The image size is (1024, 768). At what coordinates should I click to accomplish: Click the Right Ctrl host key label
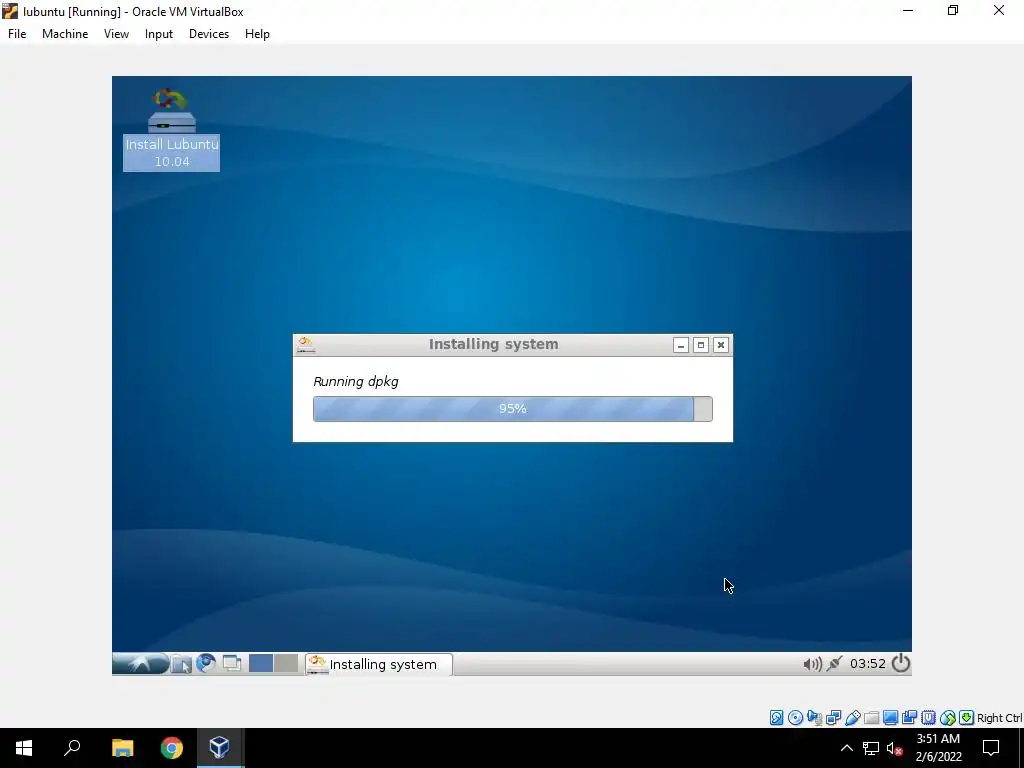(1000, 718)
